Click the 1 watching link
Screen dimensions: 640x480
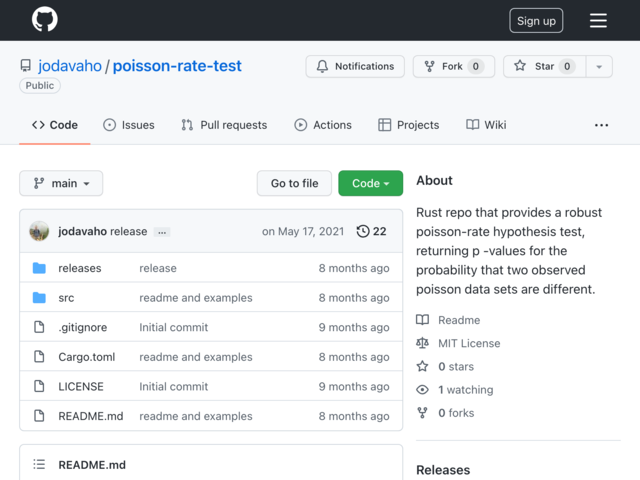466,390
